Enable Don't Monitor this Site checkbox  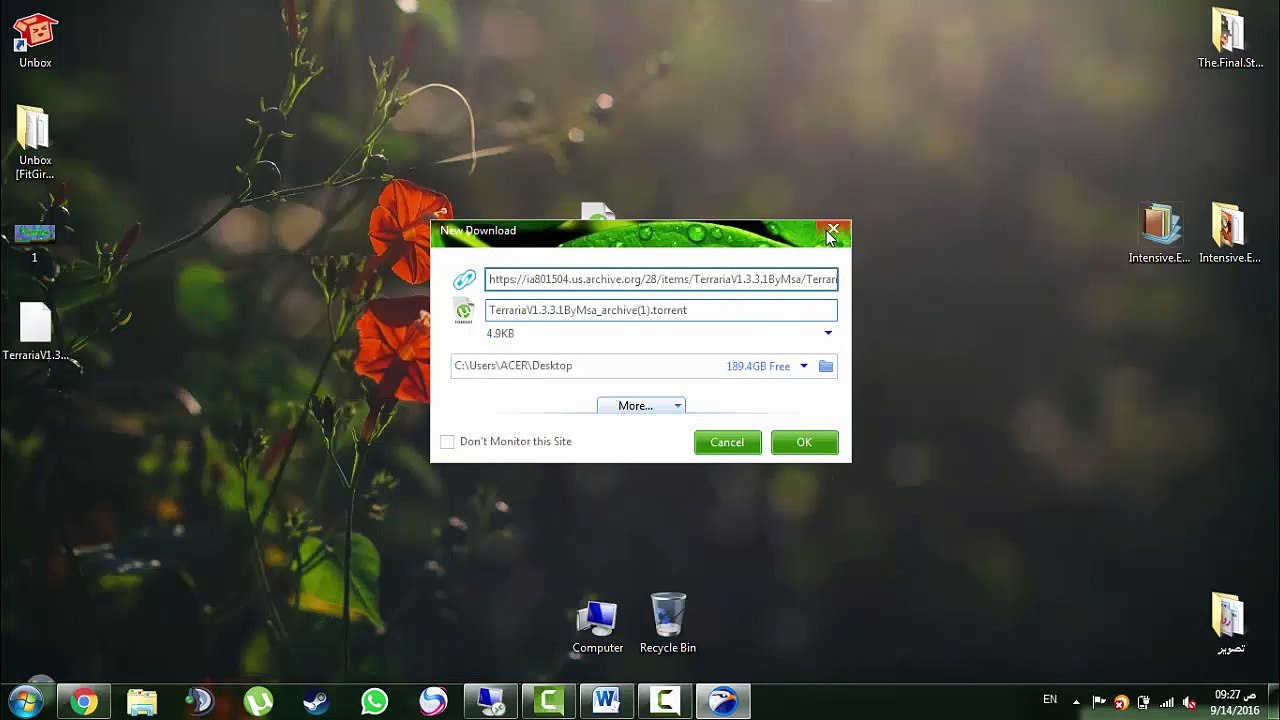(x=447, y=442)
